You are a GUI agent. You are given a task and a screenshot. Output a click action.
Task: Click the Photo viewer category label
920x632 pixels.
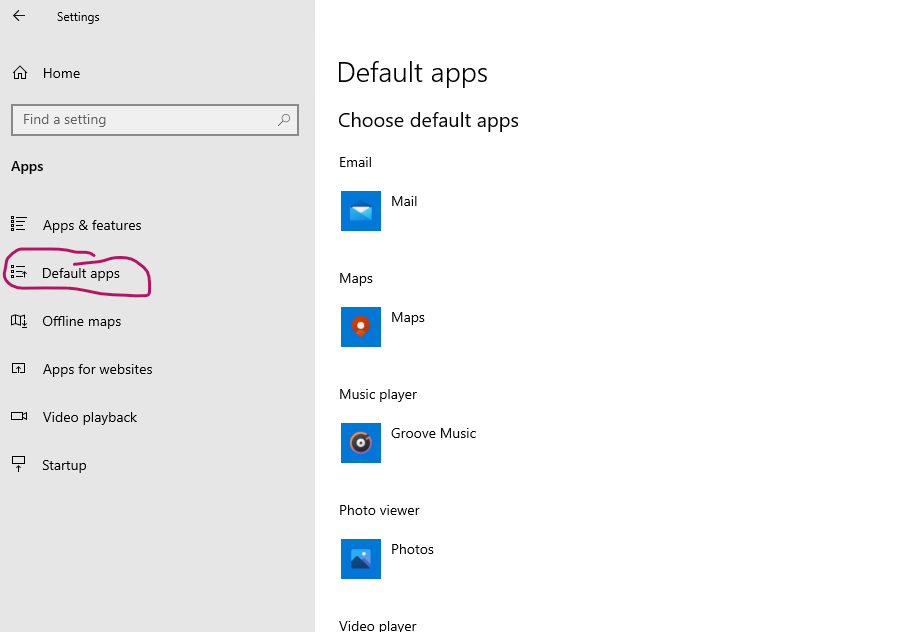tap(379, 510)
